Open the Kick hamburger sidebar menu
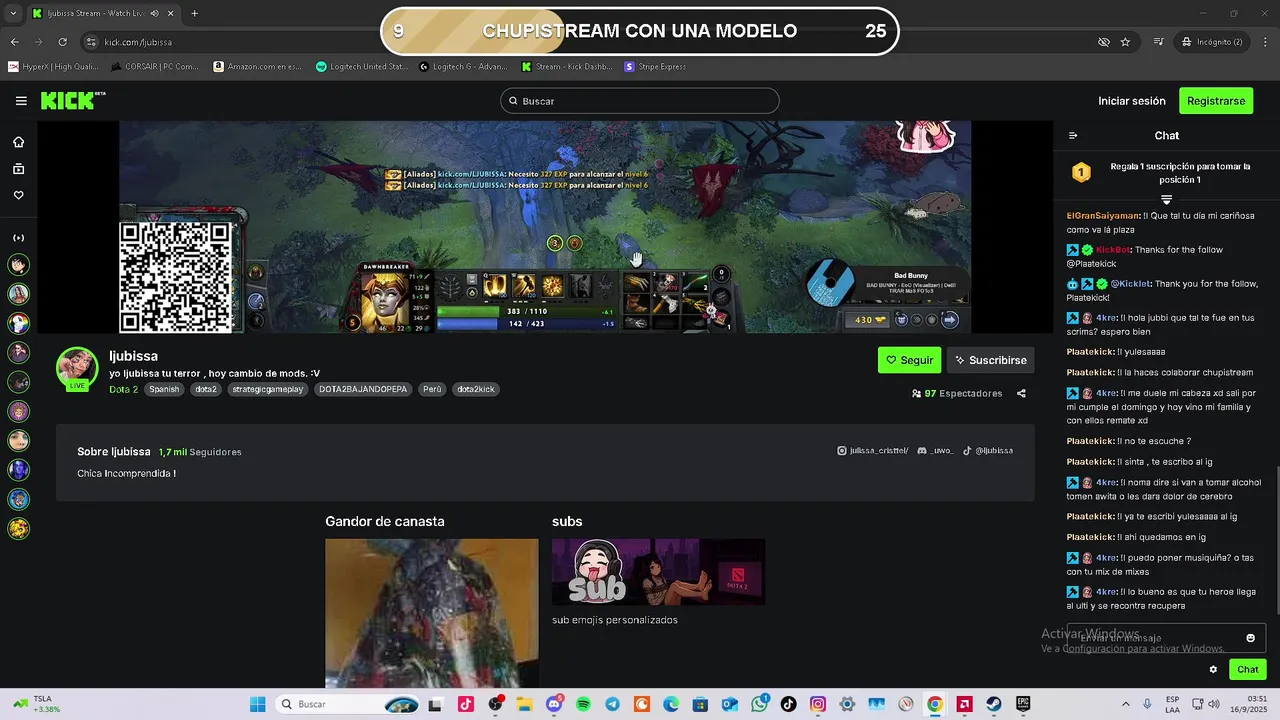Screen dimensions: 1280x720 pos(21,101)
